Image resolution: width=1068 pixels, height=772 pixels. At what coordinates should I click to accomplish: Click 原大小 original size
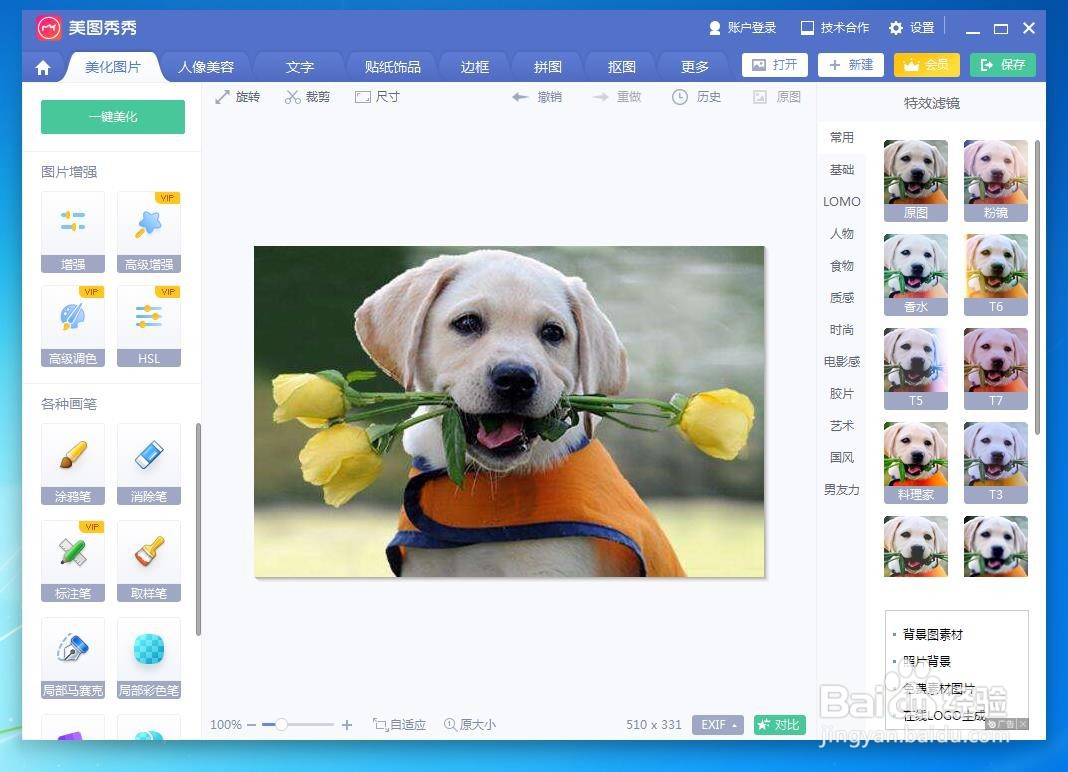coord(470,725)
